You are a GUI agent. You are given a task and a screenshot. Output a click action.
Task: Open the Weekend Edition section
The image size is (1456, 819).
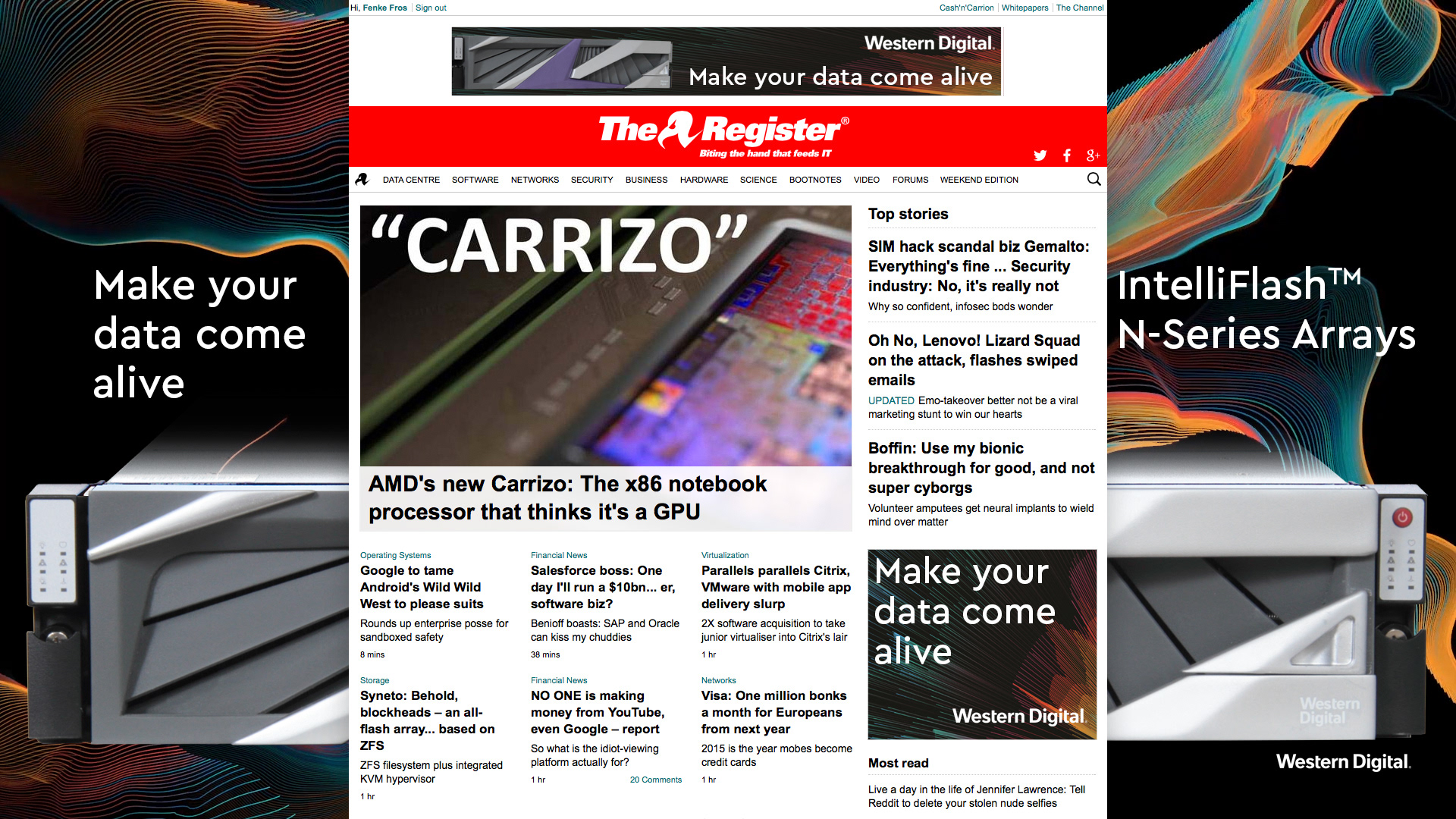(979, 180)
